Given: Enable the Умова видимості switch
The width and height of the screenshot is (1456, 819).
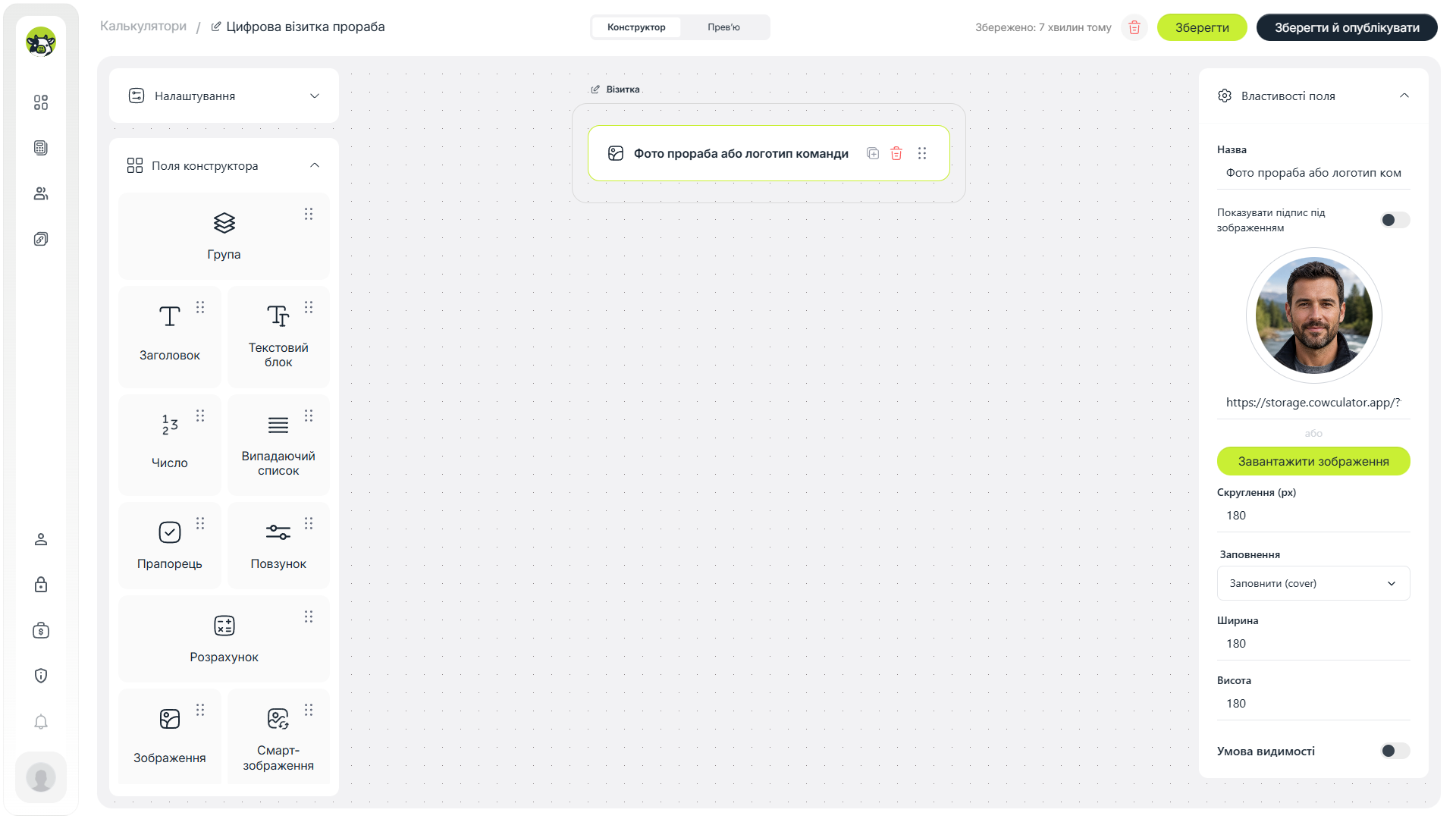Looking at the screenshot, I should (x=1395, y=751).
